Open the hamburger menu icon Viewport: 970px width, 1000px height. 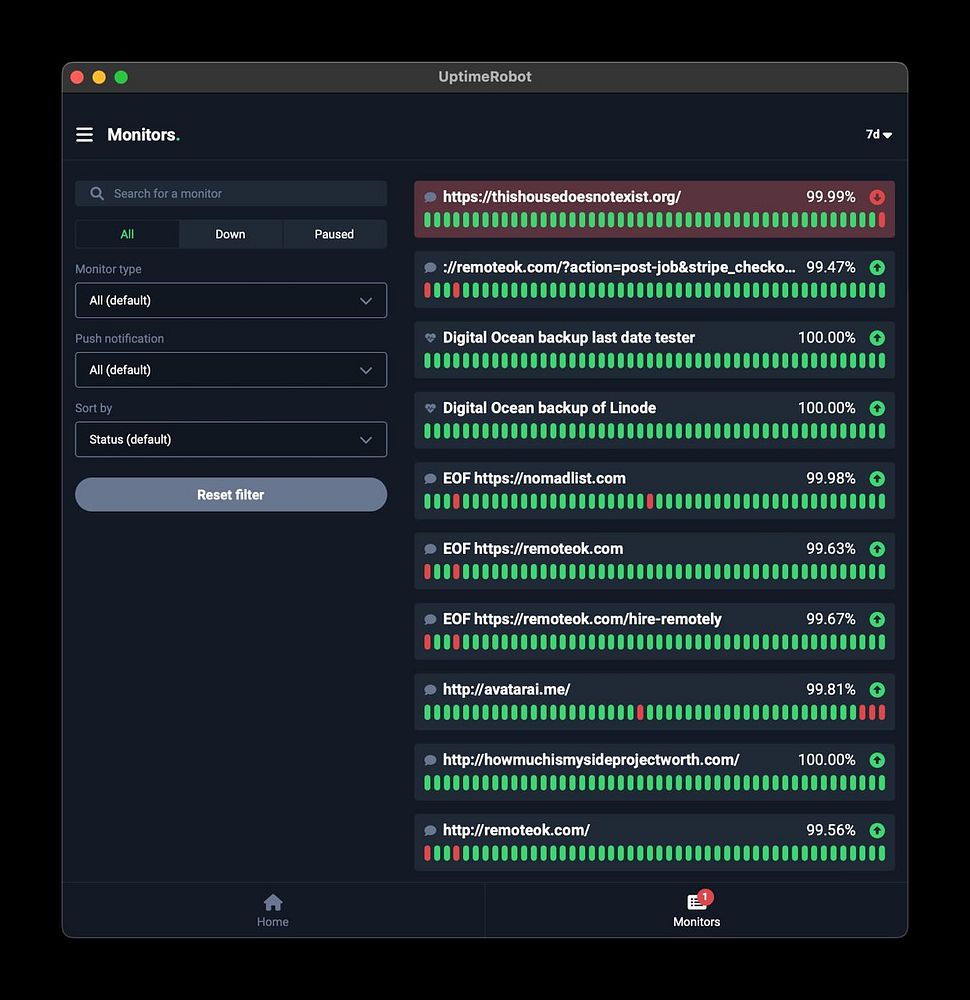pyautogui.click(x=84, y=135)
